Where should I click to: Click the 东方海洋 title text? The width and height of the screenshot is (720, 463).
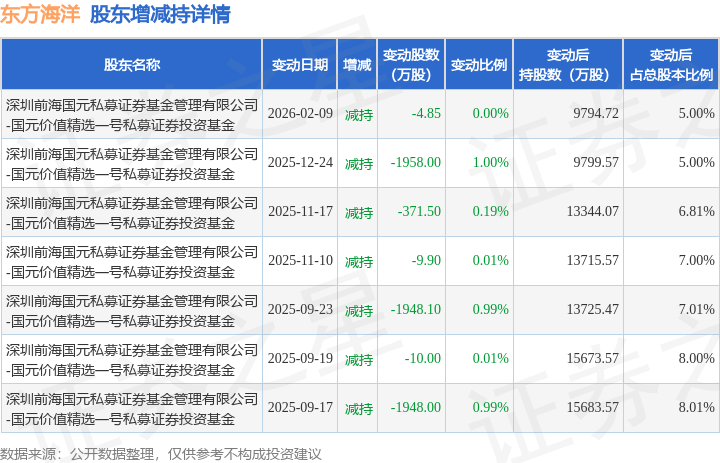40,14
